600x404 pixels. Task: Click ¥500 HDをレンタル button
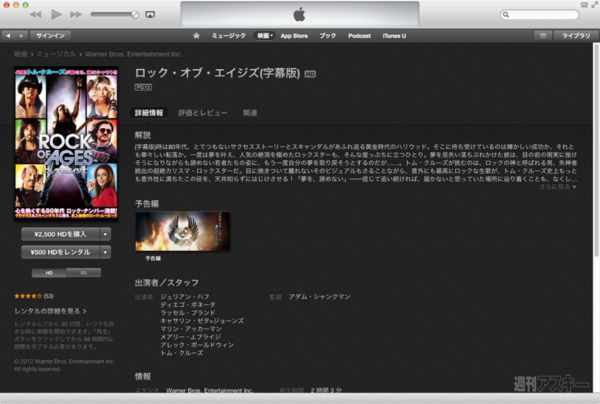pyautogui.click(x=60, y=252)
